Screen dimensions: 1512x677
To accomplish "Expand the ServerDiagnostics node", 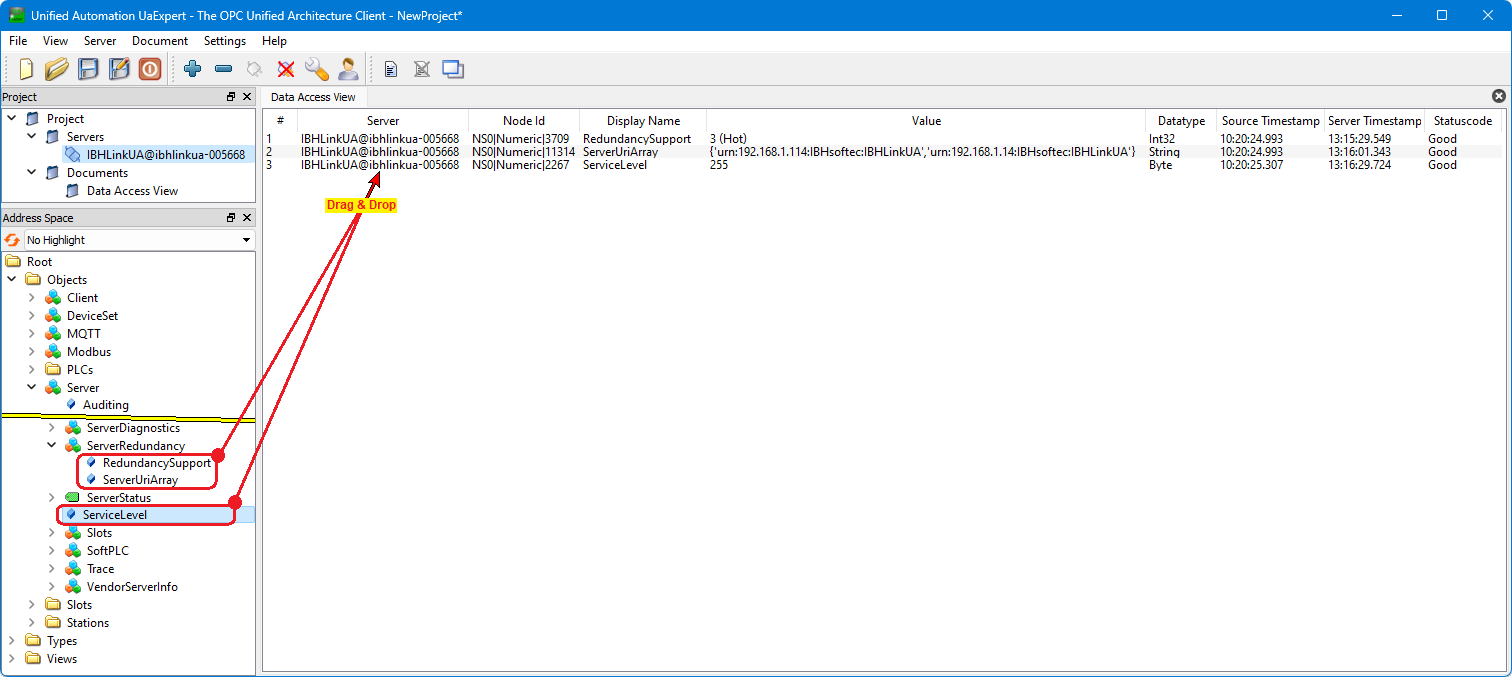I will click(x=51, y=428).
